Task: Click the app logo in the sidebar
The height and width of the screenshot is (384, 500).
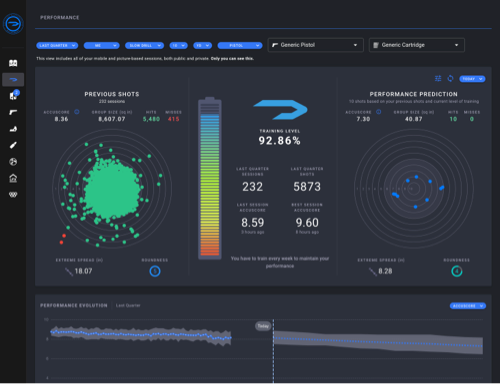Action: (x=13, y=24)
